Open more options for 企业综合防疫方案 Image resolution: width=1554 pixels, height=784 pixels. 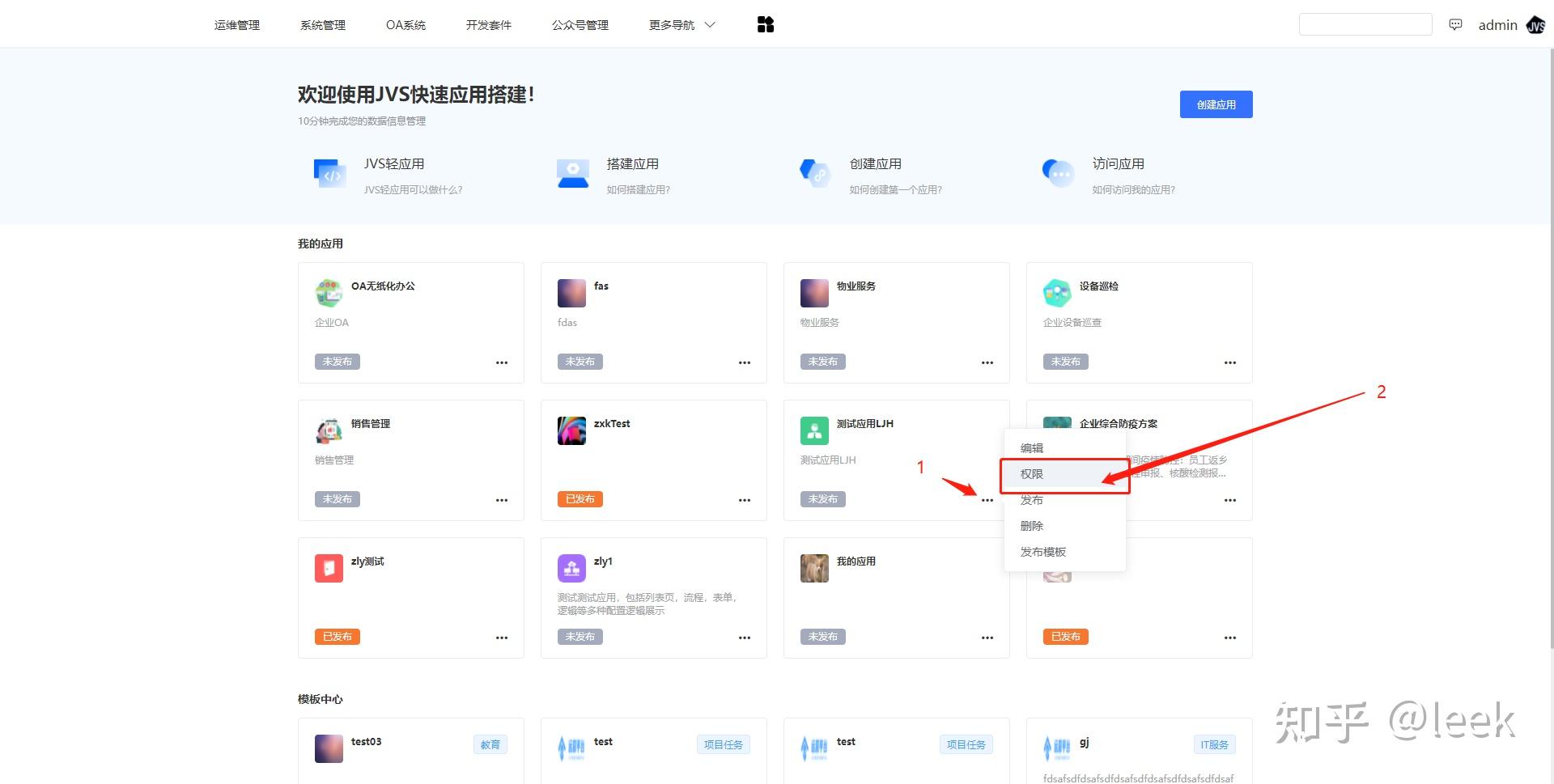pyautogui.click(x=1230, y=500)
